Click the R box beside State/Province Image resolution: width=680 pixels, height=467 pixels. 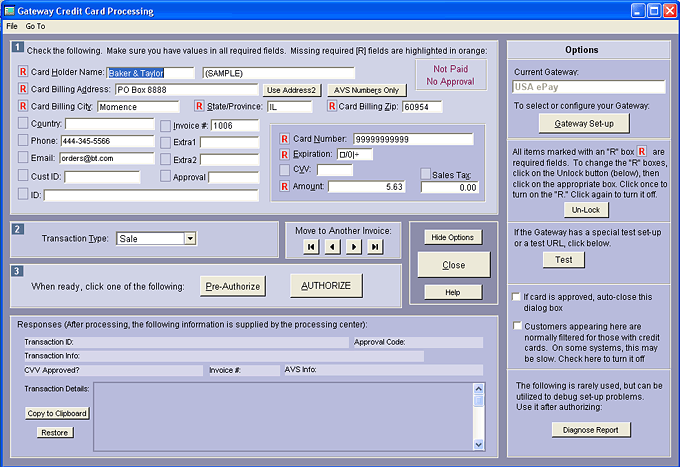199,106
